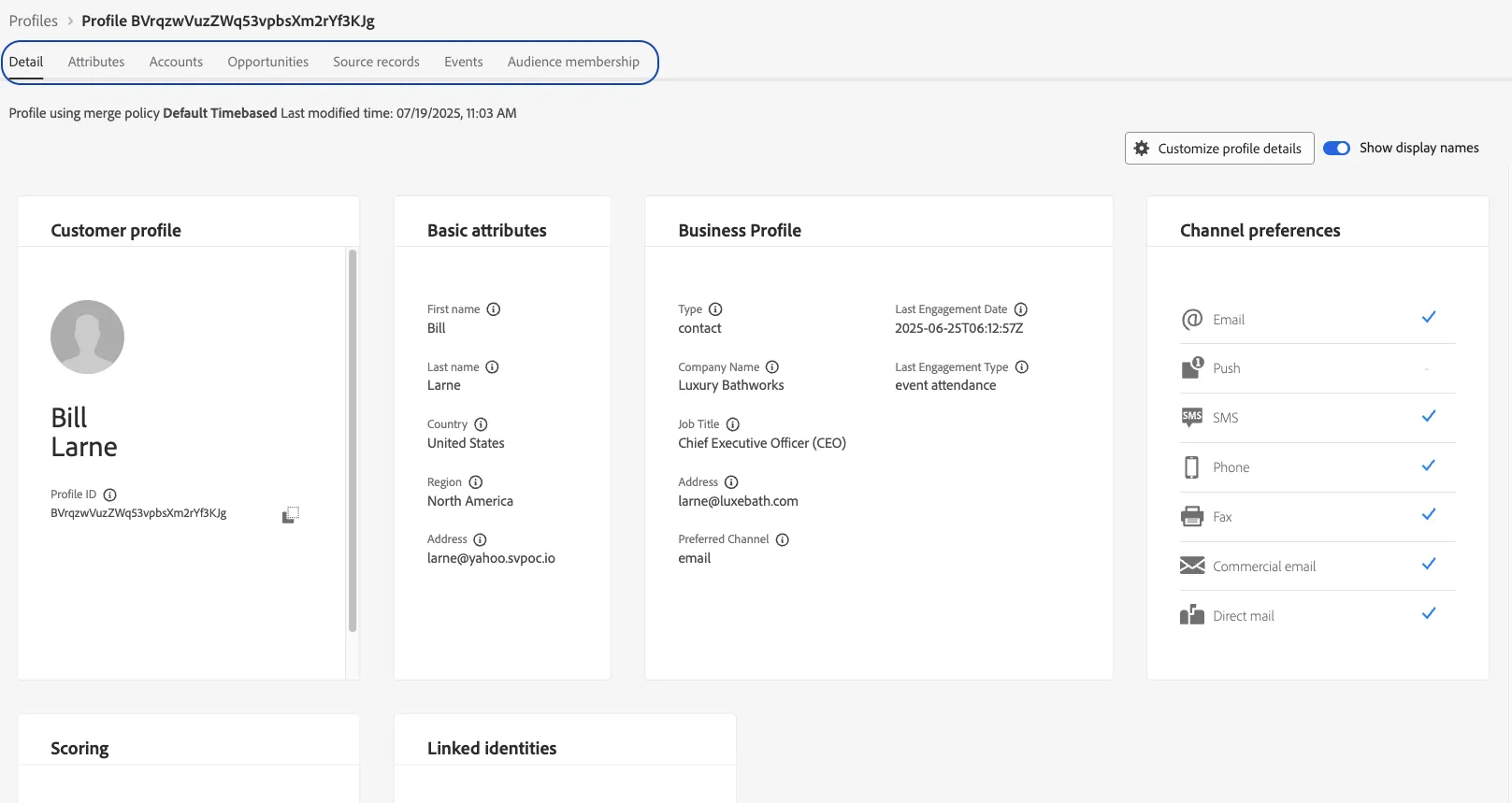The height and width of the screenshot is (803, 1512).
Task: Toggle the Show display names switch
Action: [1336, 149]
